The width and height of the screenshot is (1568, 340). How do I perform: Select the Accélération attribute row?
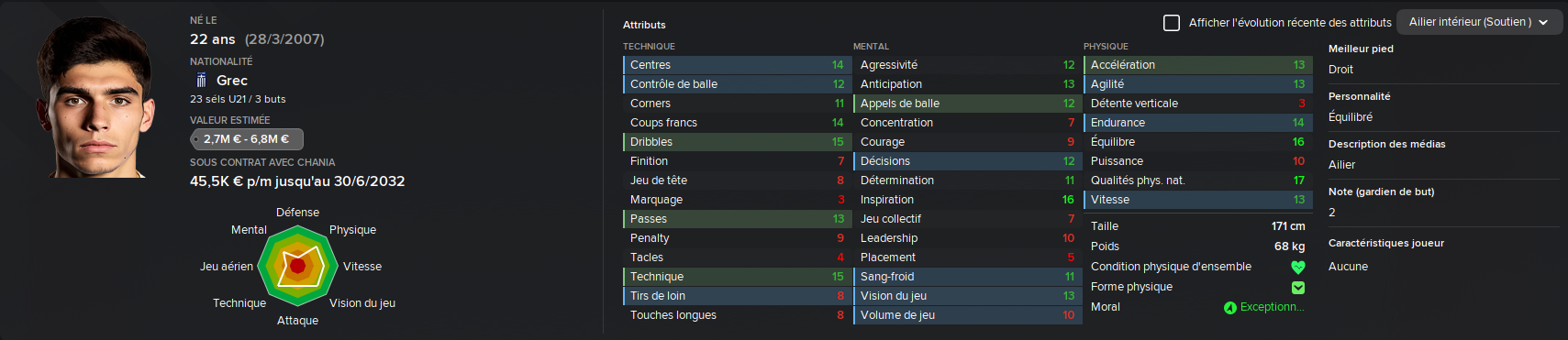click(1197, 65)
